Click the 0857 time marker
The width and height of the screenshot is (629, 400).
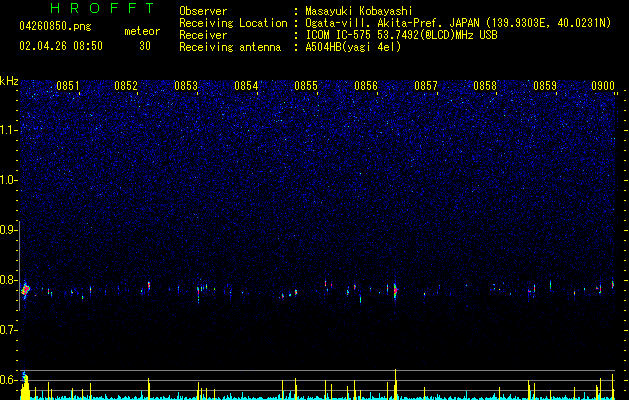coord(426,86)
